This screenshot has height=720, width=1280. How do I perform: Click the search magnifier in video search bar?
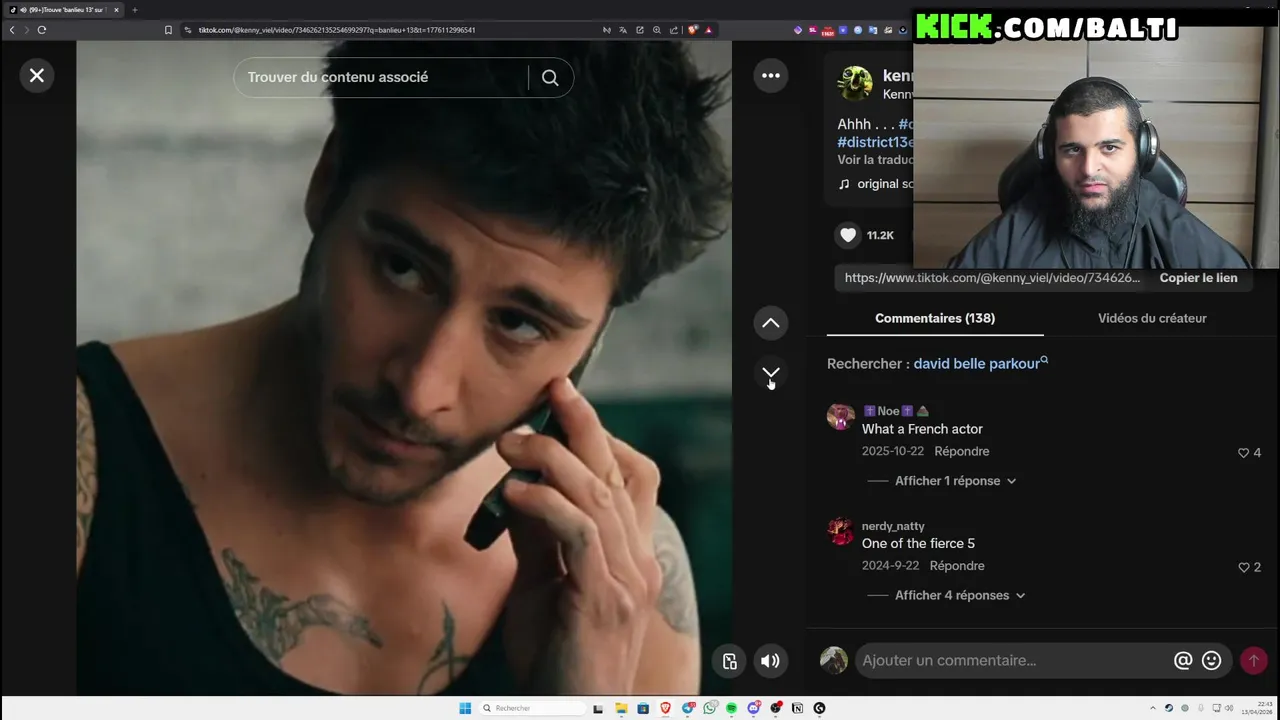pos(550,77)
